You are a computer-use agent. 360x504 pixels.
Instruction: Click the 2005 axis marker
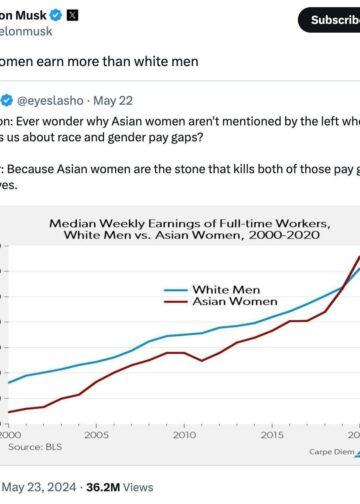pos(96,435)
